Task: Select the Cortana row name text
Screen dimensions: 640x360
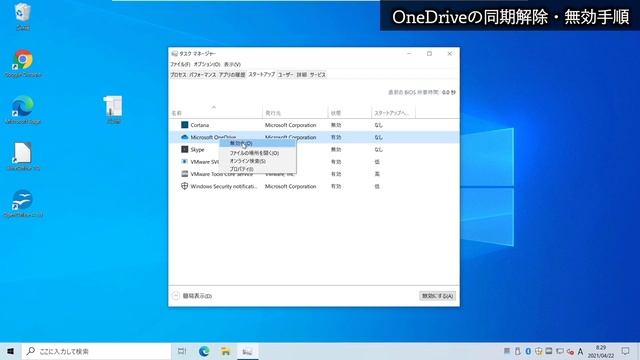Action: pyautogui.click(x=200, y=125)
